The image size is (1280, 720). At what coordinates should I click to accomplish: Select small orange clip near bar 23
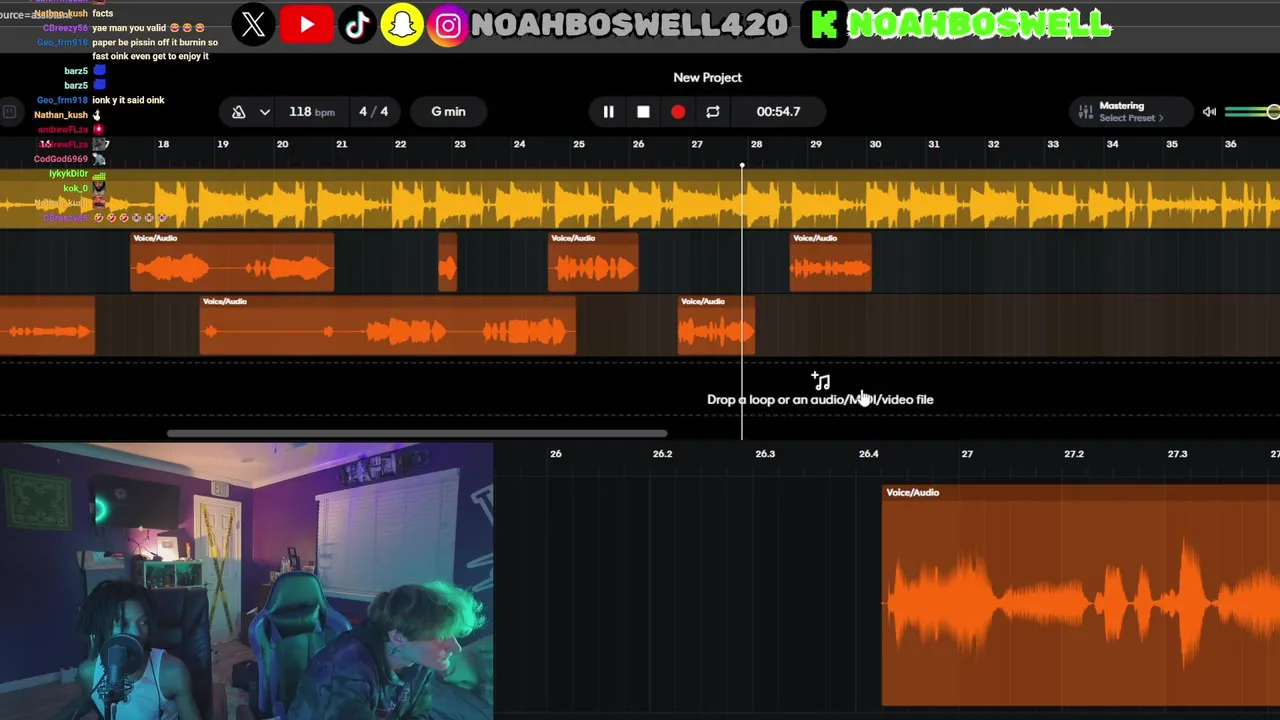pos(447,262)
